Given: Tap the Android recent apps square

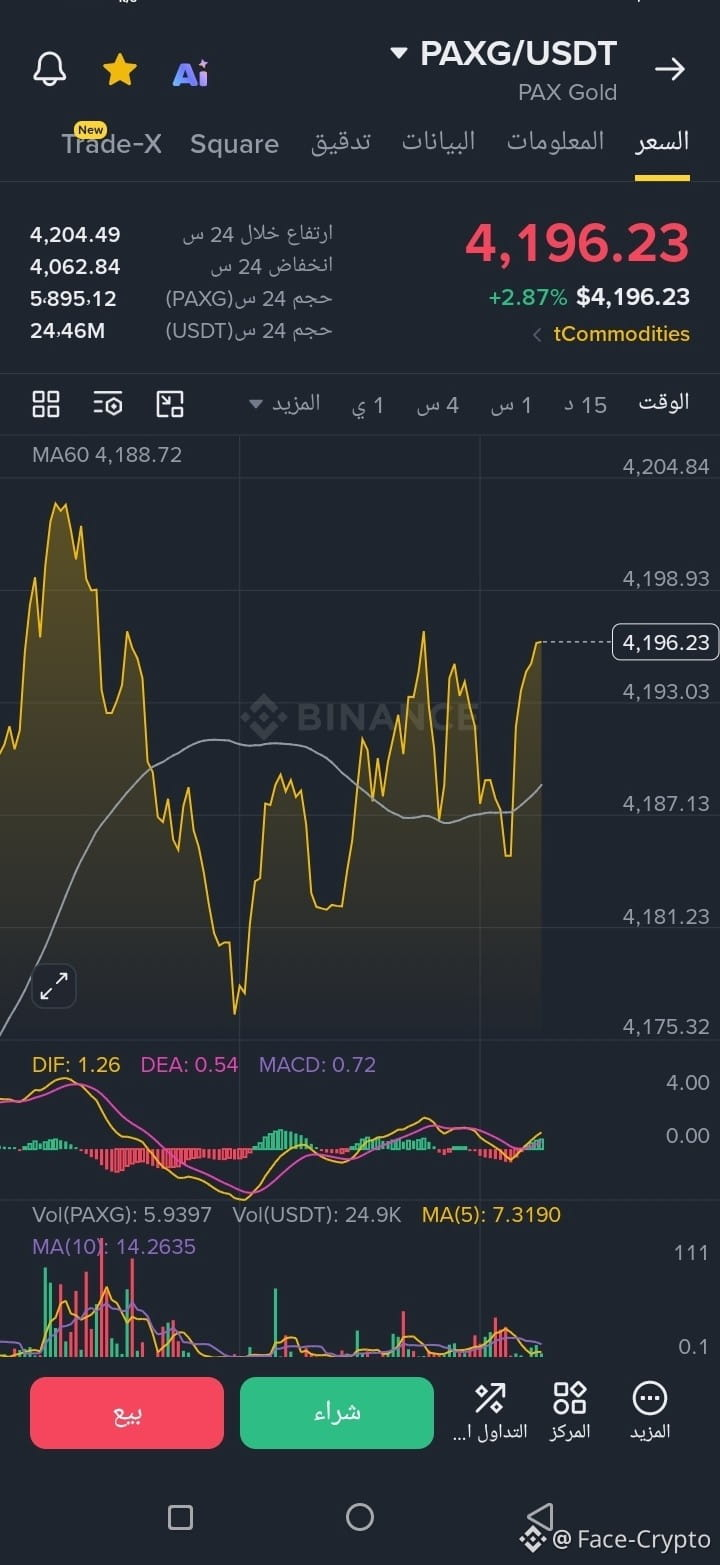Looking at the screenshot, I should (x=180, y=1518).
